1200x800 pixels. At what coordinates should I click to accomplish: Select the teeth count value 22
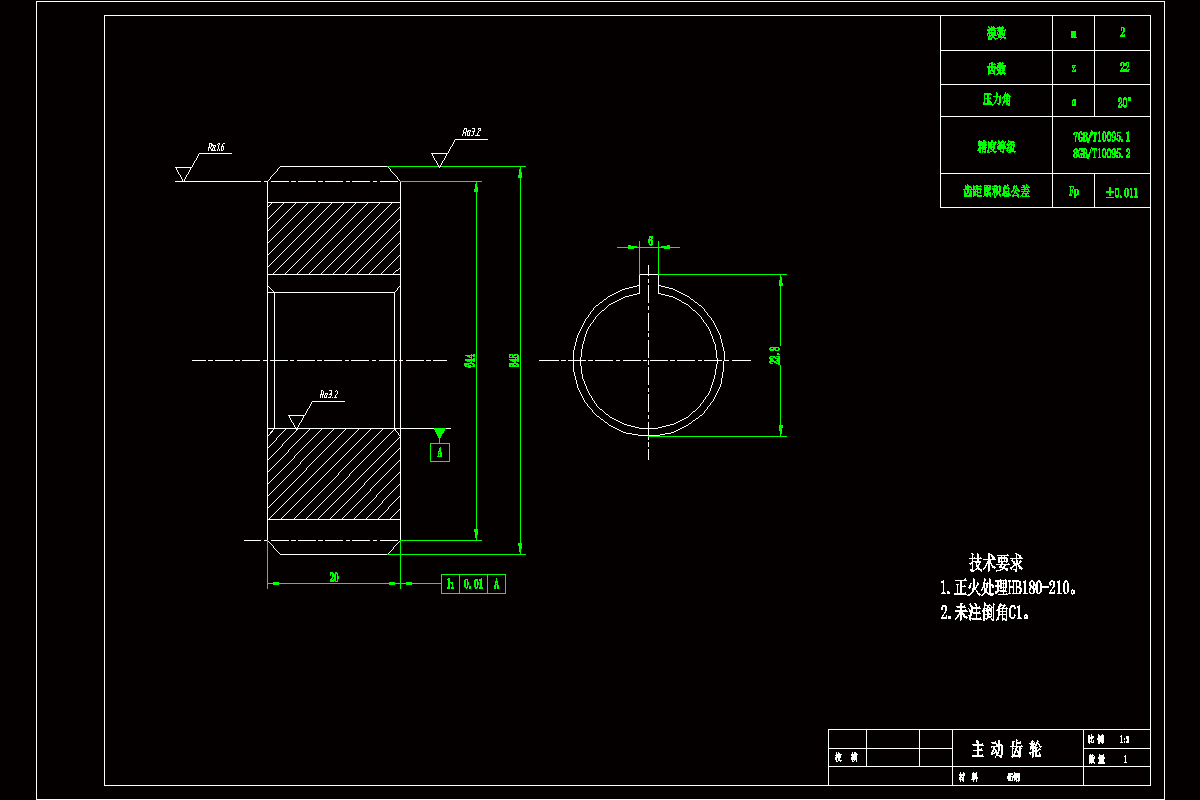click(1123, 68)
